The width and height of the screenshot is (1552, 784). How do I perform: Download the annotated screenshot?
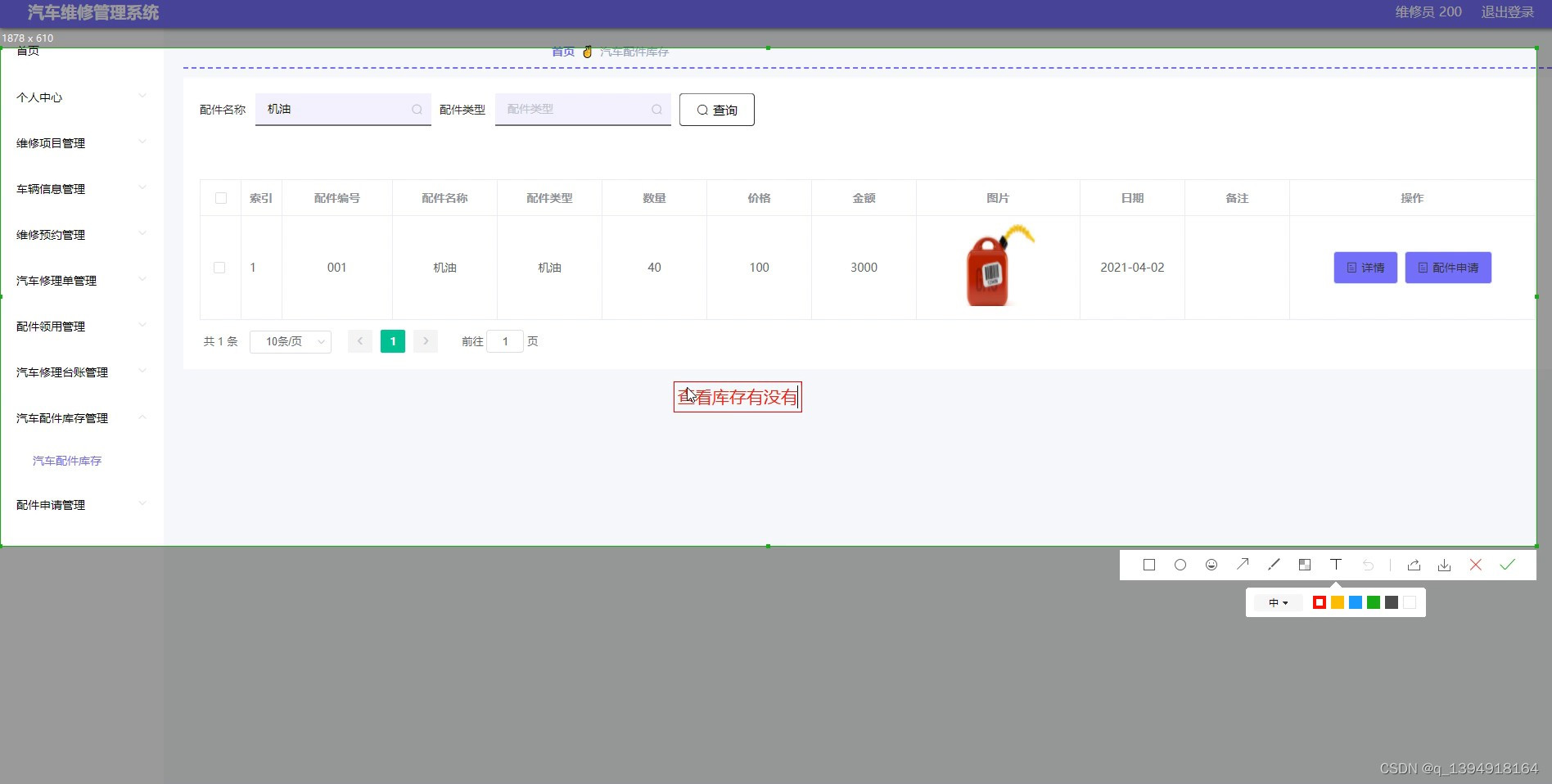tap(1444, 565)
